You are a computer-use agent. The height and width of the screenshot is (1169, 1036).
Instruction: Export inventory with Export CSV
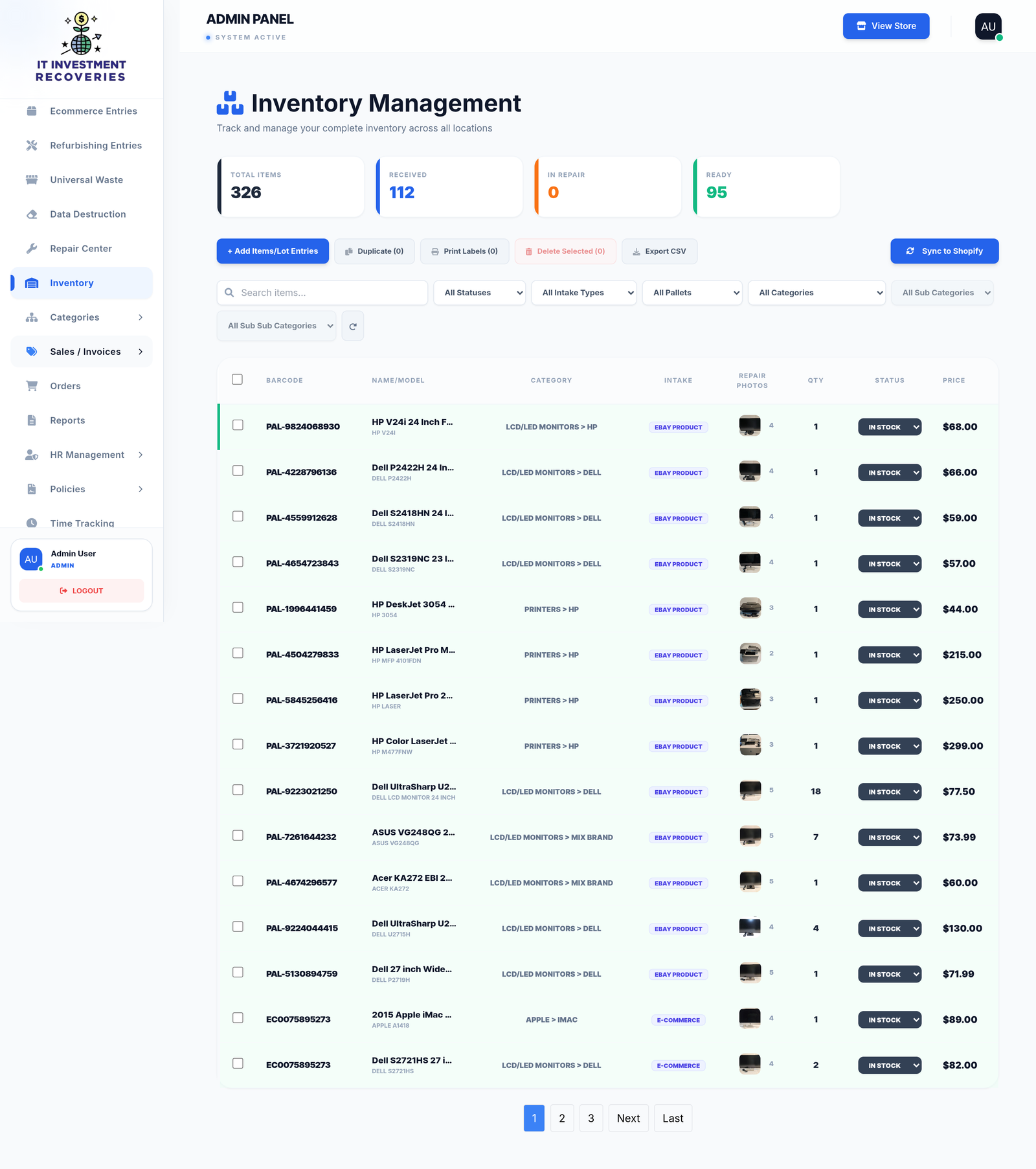pyautogui.click(x=659, y=251)
